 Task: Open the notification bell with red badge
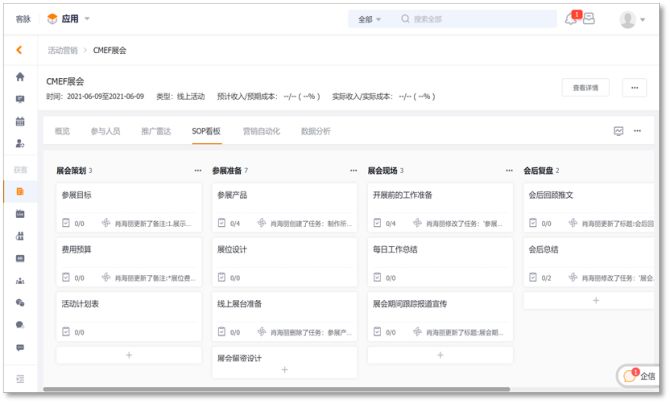(571, 19)
